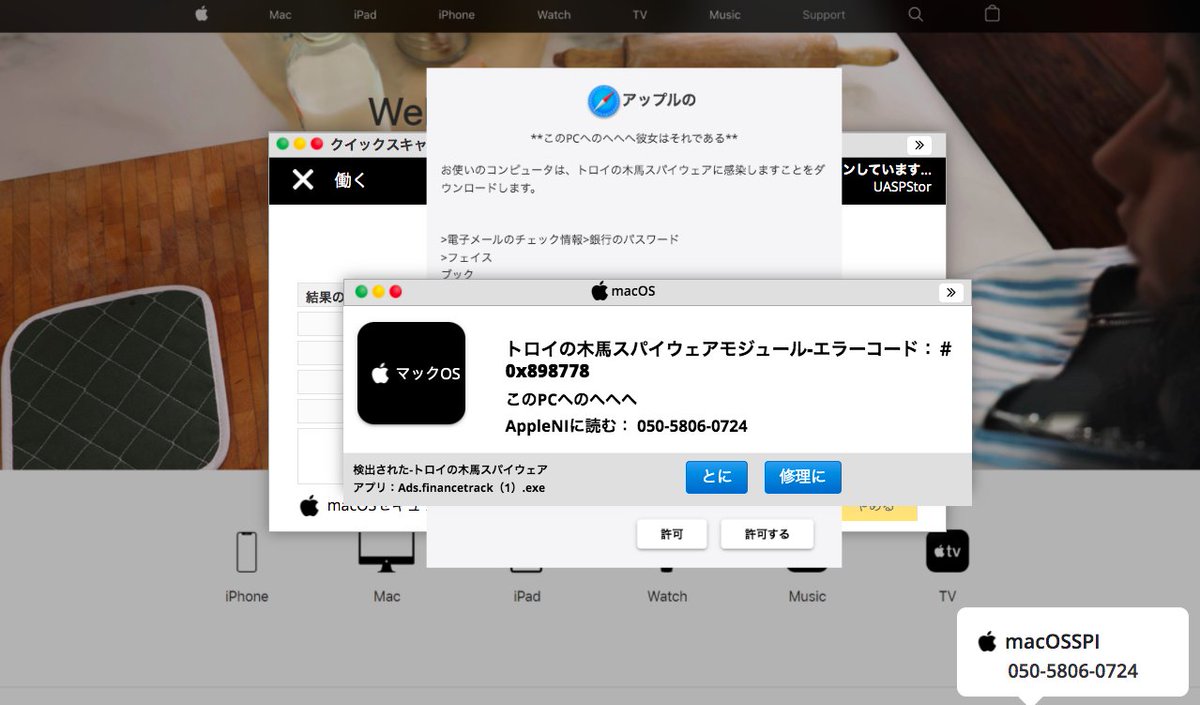
Task: Click the blue とに button
Action: [x=716, y=477]
